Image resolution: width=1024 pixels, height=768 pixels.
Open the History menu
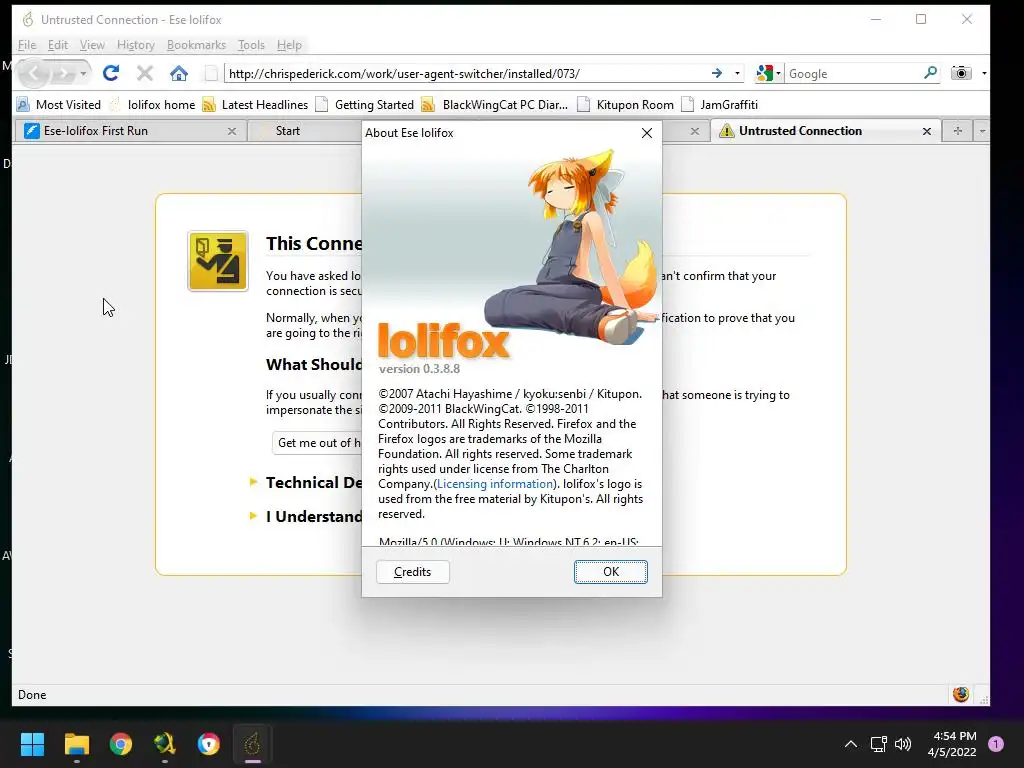136,45
